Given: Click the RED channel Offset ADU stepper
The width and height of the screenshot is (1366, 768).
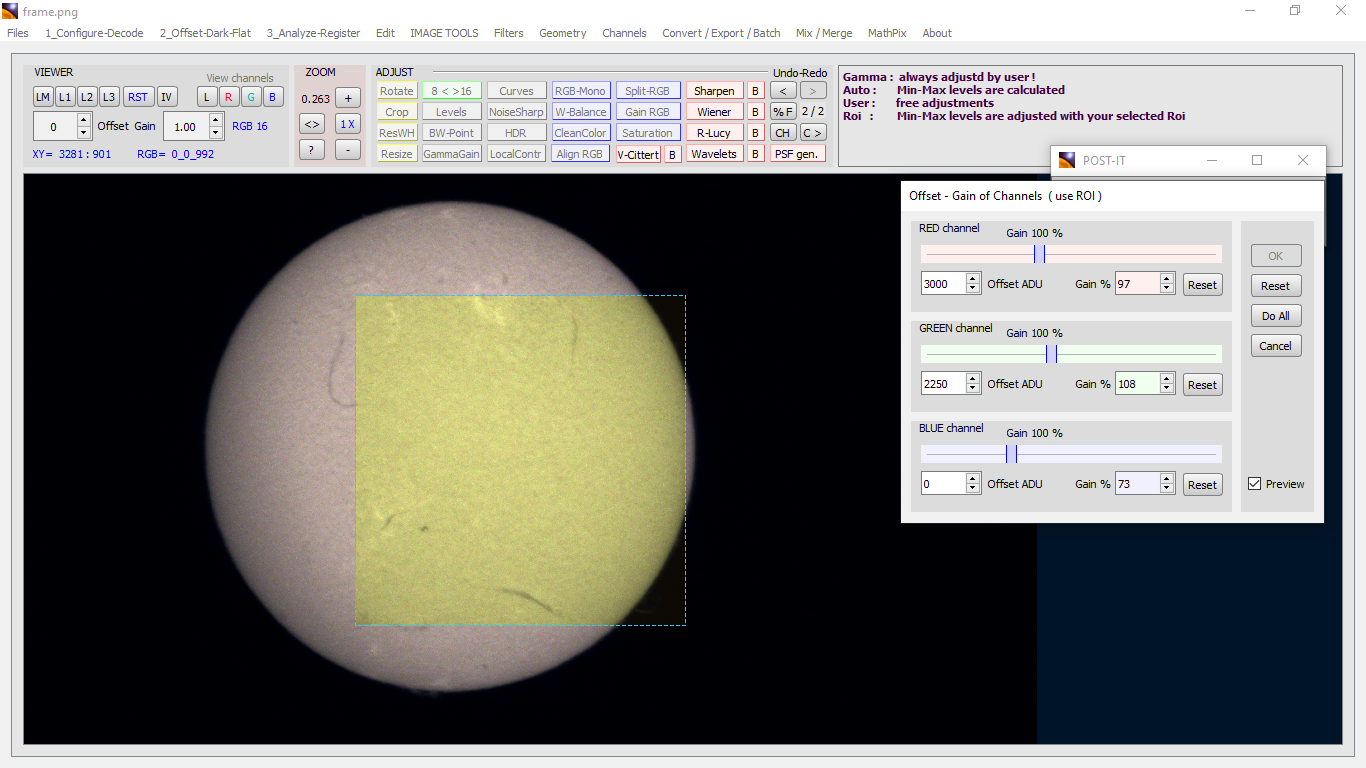Looking at the screenshot, I should tap(973, 284).
